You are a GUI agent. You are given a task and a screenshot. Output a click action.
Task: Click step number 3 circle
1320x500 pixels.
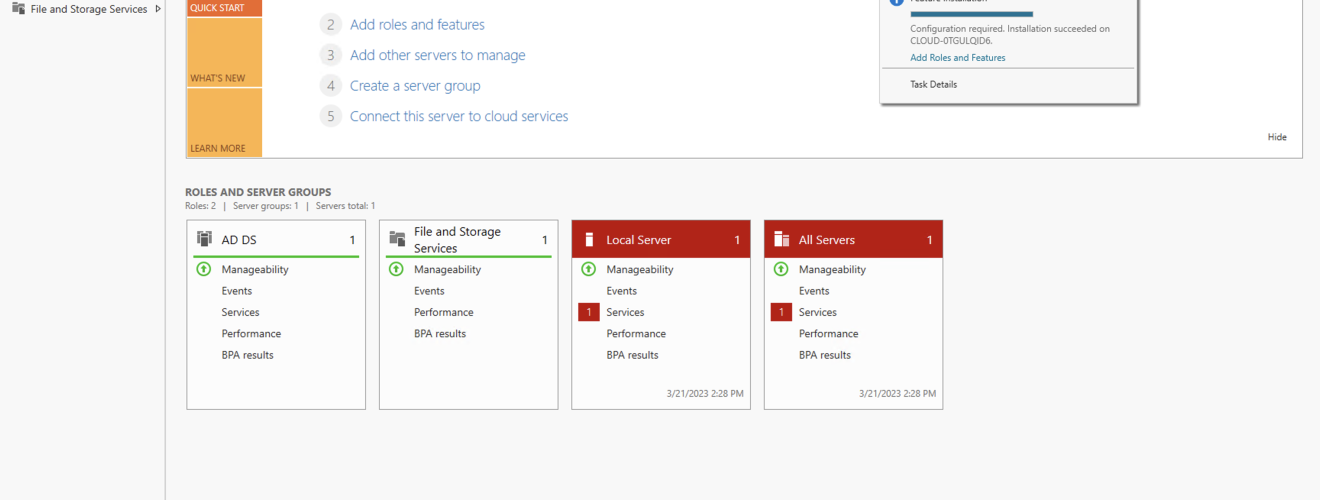coord(331,55)
